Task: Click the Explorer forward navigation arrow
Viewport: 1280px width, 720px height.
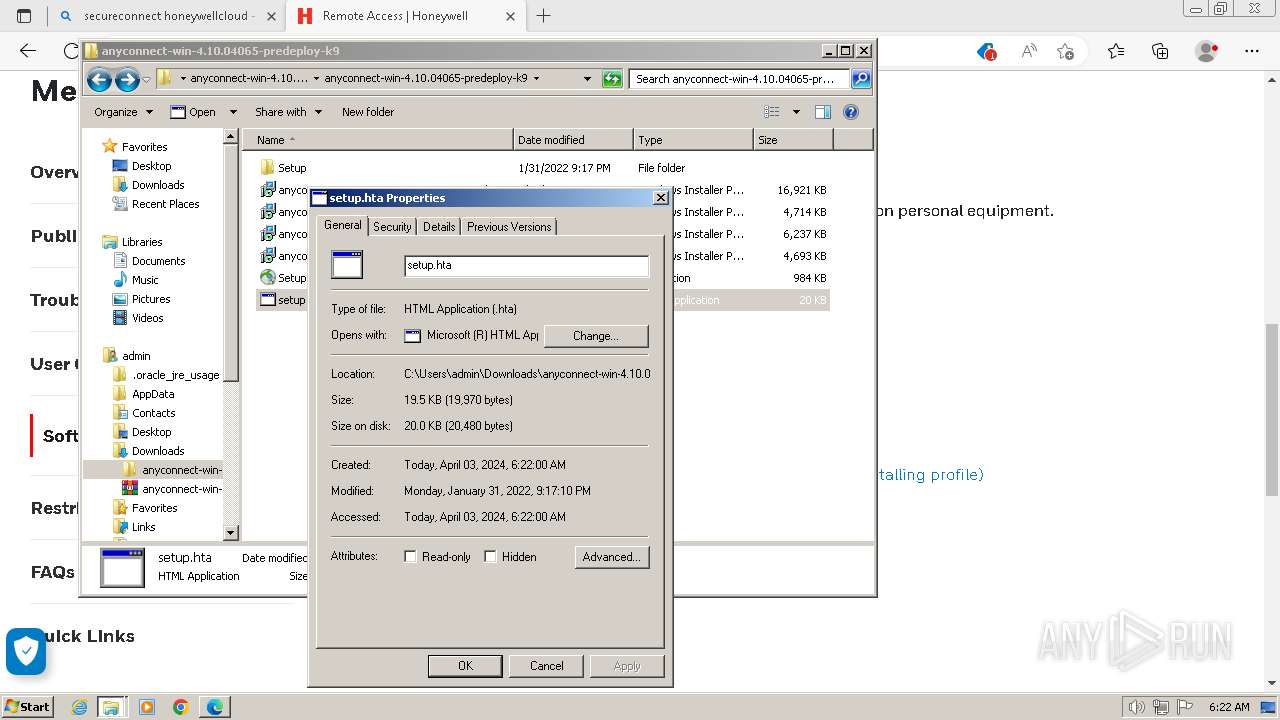Action: 127,79
